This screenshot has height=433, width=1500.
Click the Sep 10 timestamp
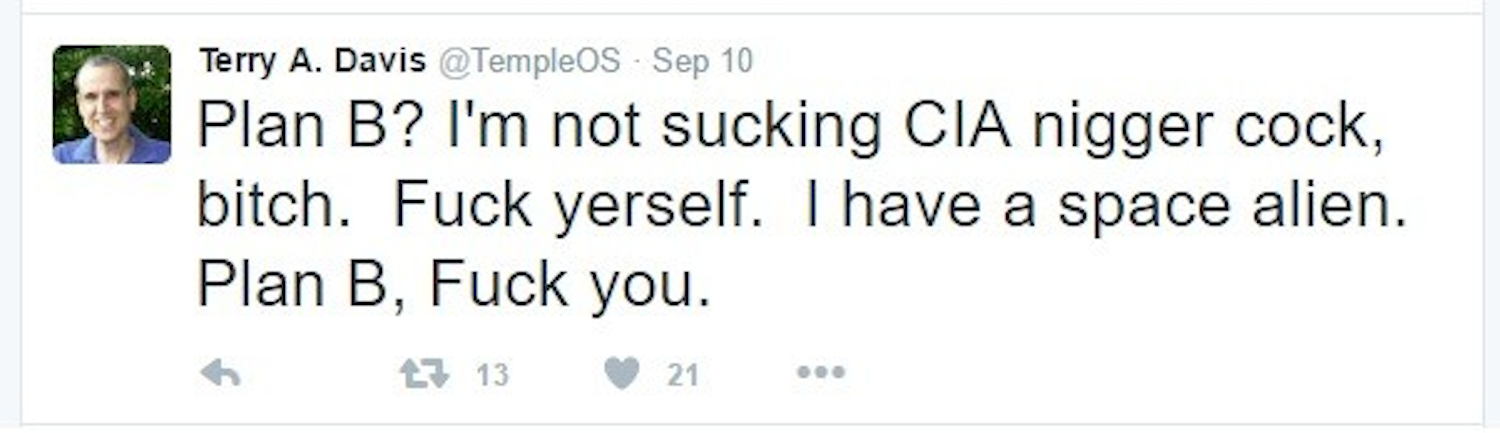click(x=702, y=62)
